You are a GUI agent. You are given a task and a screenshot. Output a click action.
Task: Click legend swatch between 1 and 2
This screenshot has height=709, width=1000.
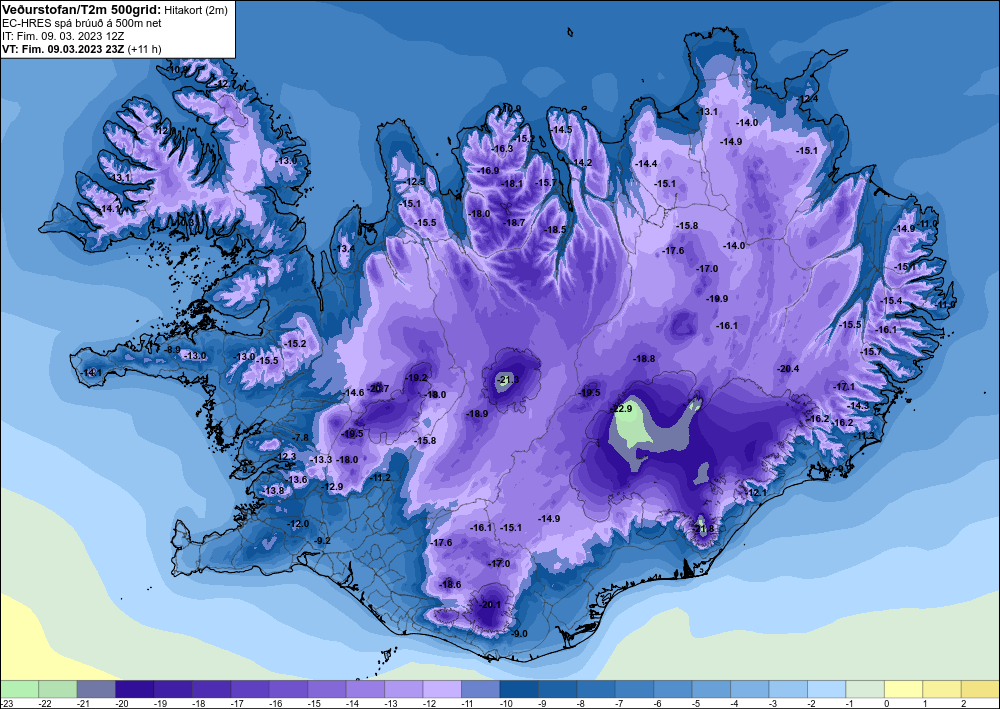point(942,689)
